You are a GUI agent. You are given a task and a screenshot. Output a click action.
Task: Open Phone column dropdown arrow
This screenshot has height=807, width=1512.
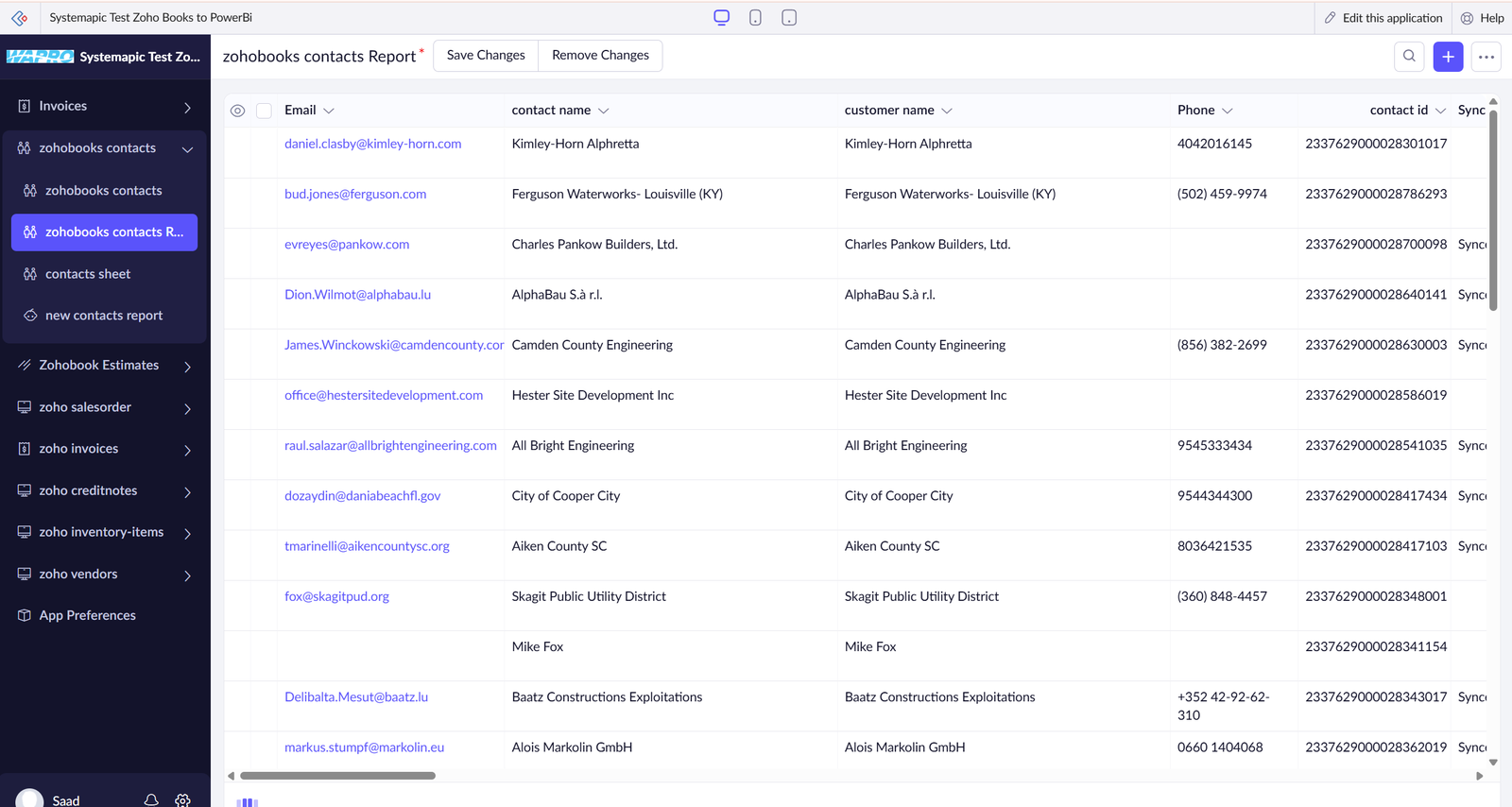click(x=1228, y=111)
